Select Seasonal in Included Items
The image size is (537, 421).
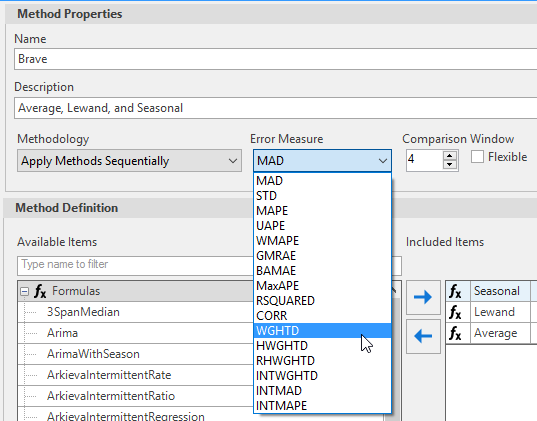[497, 291]
